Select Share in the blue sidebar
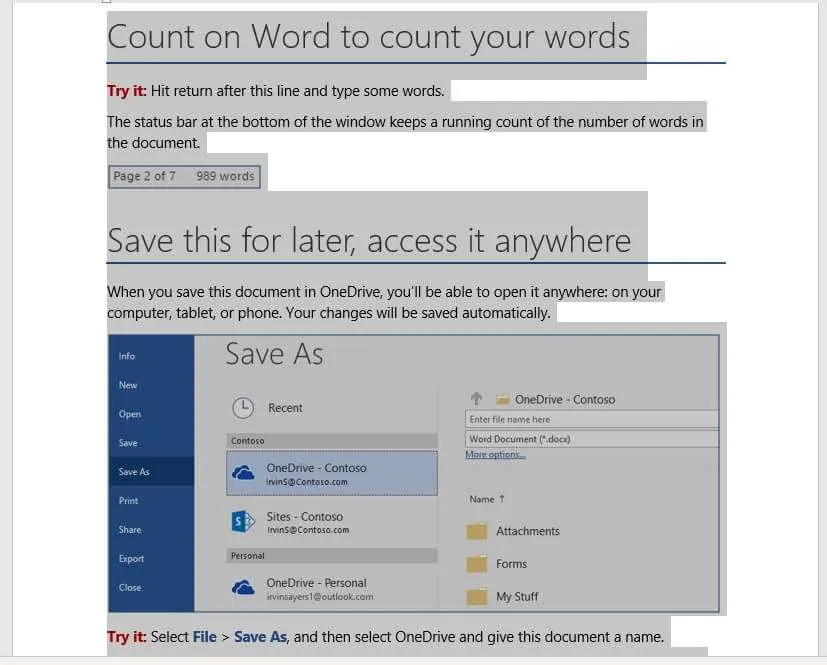The height and width of the screenshot is (665, 827). pyautogui.click(x=130, y=529)
